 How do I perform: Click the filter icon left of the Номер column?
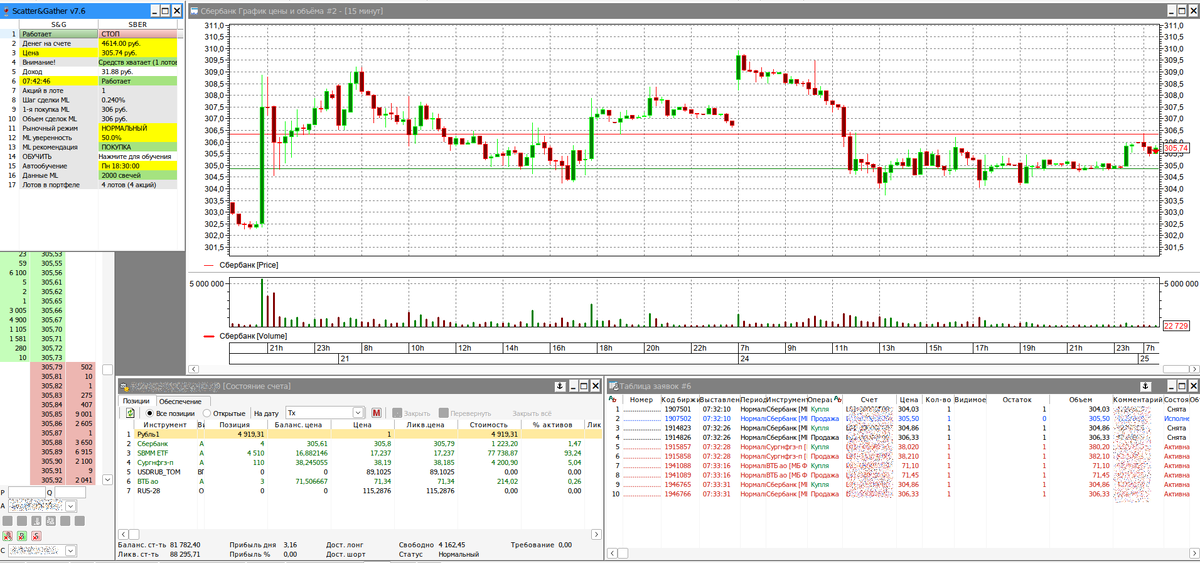611,399
